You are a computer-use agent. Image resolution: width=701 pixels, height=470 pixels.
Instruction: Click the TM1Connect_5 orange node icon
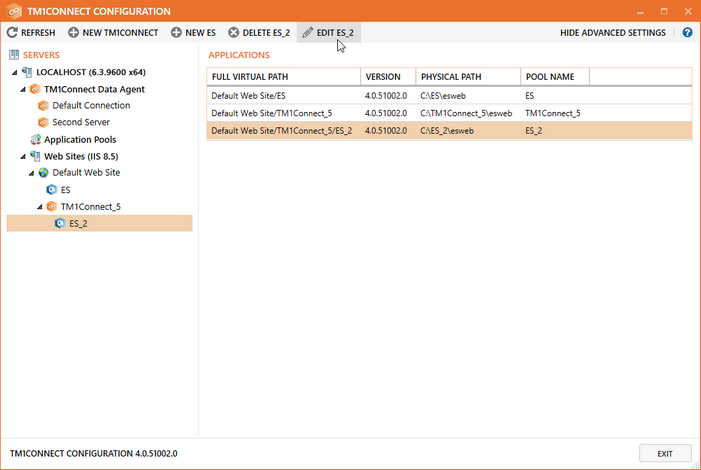pos(51,206)
